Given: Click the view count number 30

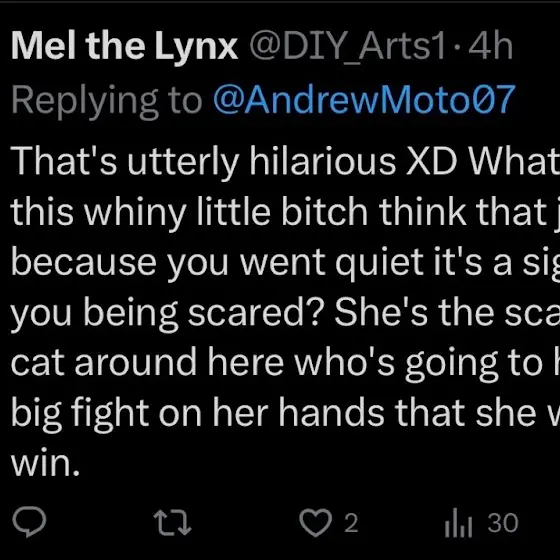Looking at the screenshot, I should point(503,523).
